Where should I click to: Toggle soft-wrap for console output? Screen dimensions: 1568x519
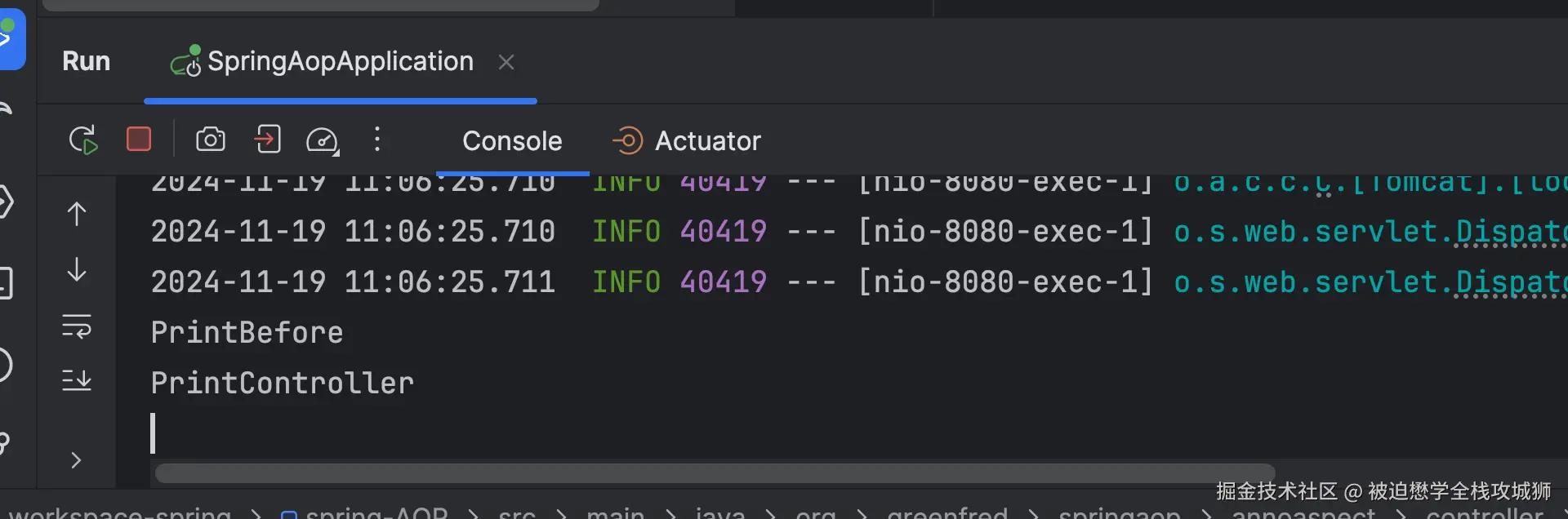tap(77, 326)
